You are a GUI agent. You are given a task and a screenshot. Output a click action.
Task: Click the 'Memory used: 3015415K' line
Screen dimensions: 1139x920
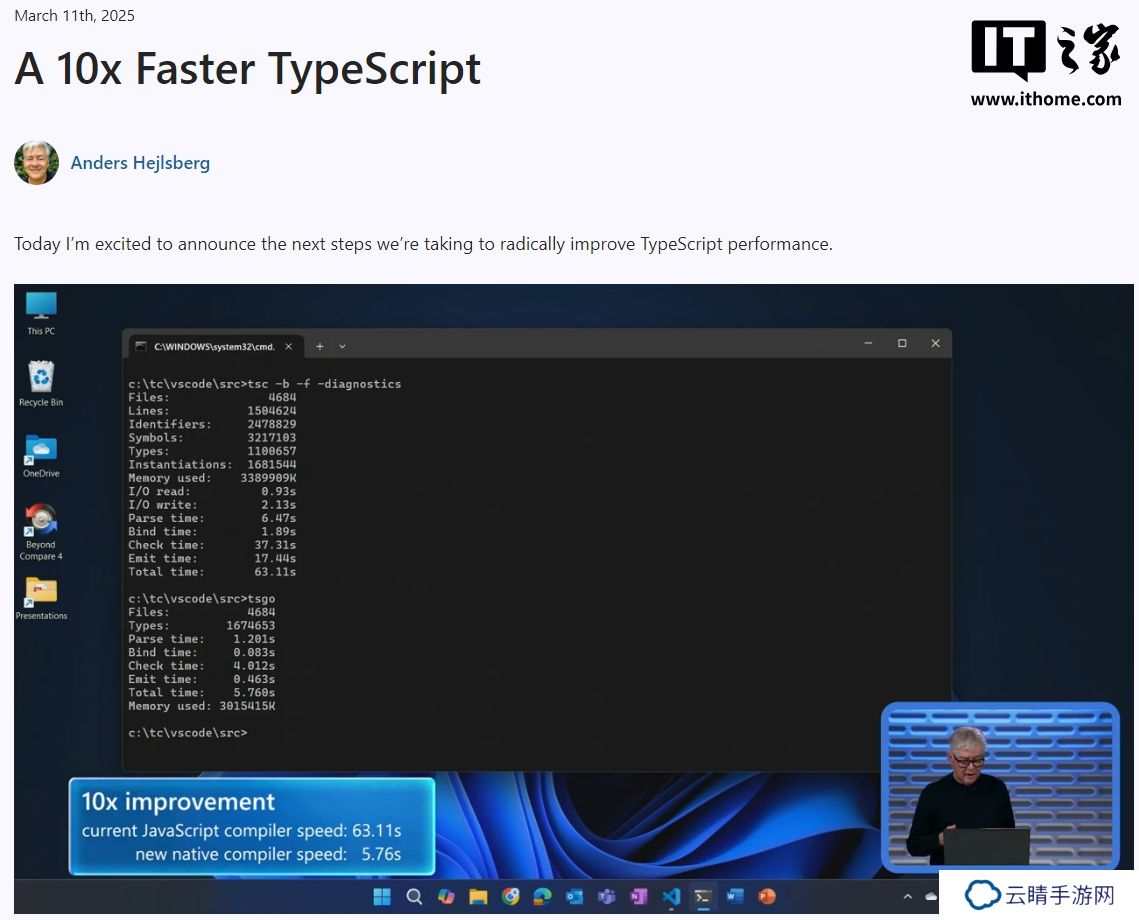point(202,706)
